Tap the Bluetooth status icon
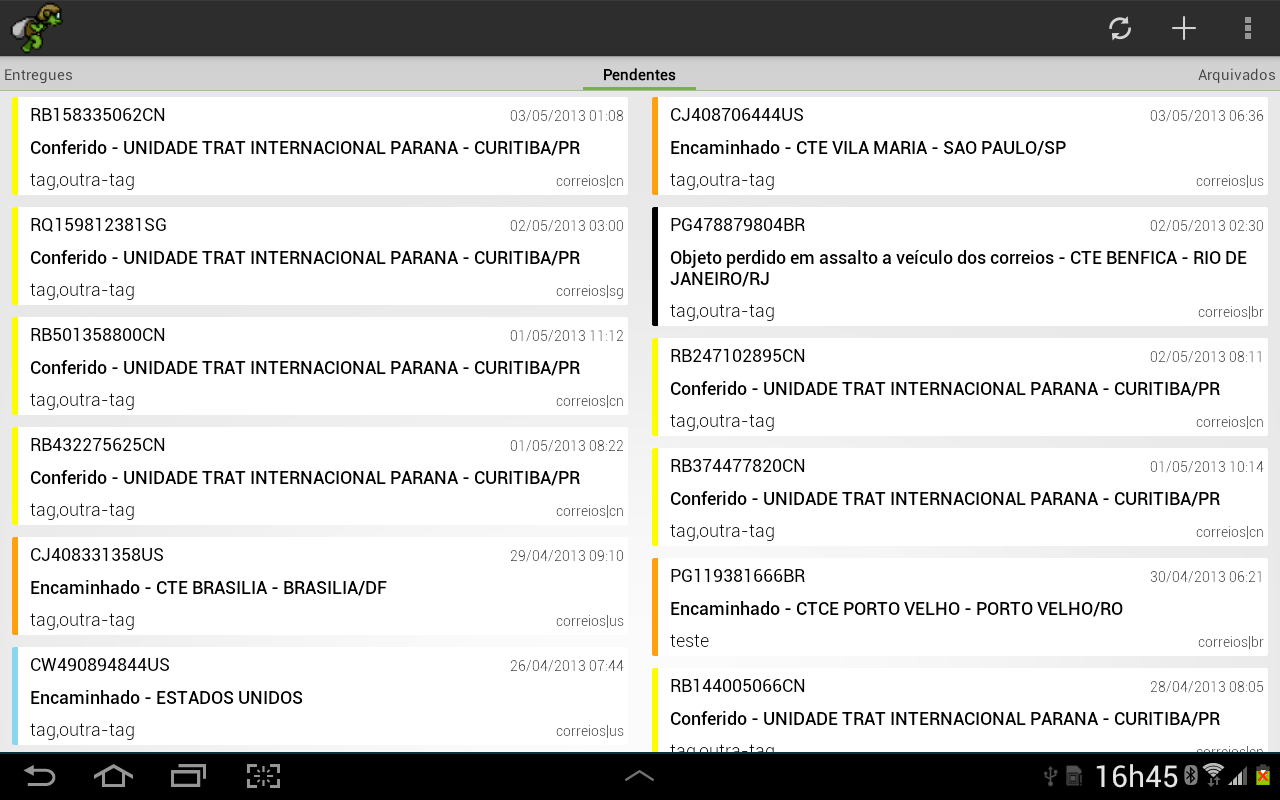This screenshot has width=1280, height=800. coord(1191,775)
